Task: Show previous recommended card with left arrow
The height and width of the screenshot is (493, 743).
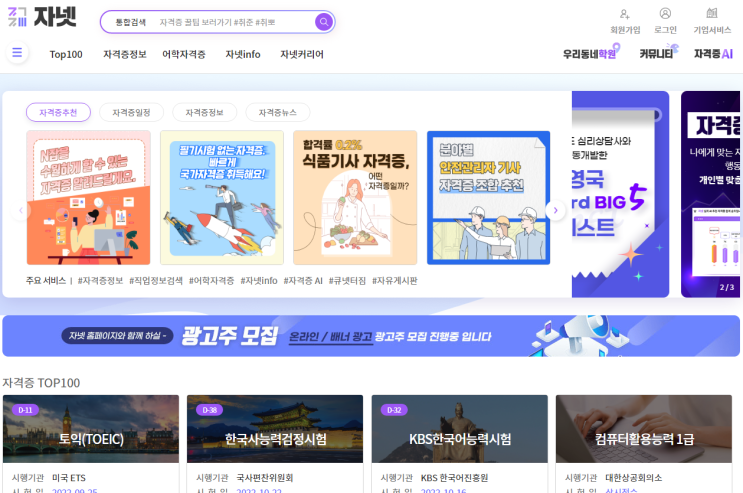Action: click(x=21, y=210)
